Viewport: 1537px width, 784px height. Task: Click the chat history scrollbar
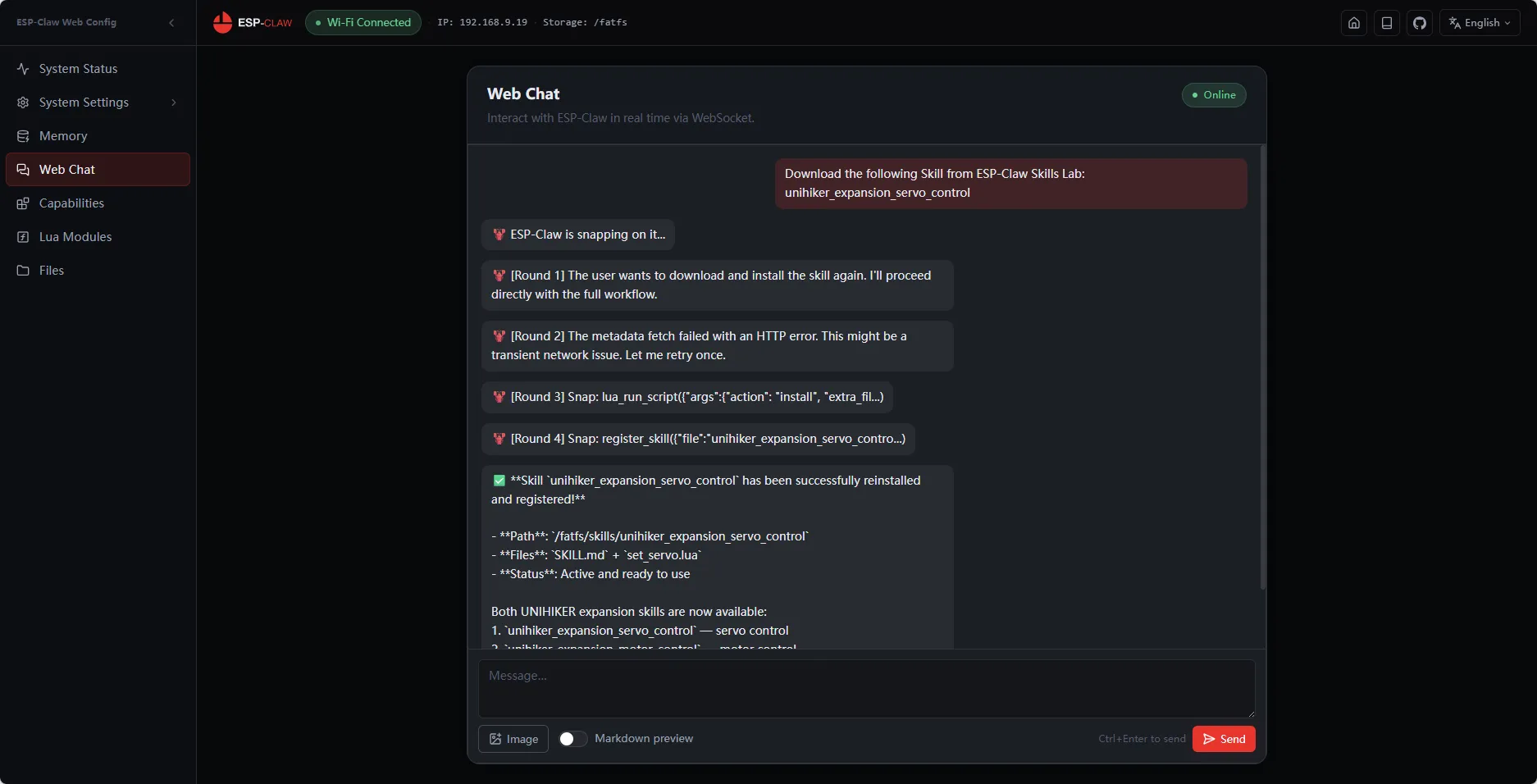(x=1262, y=367)
